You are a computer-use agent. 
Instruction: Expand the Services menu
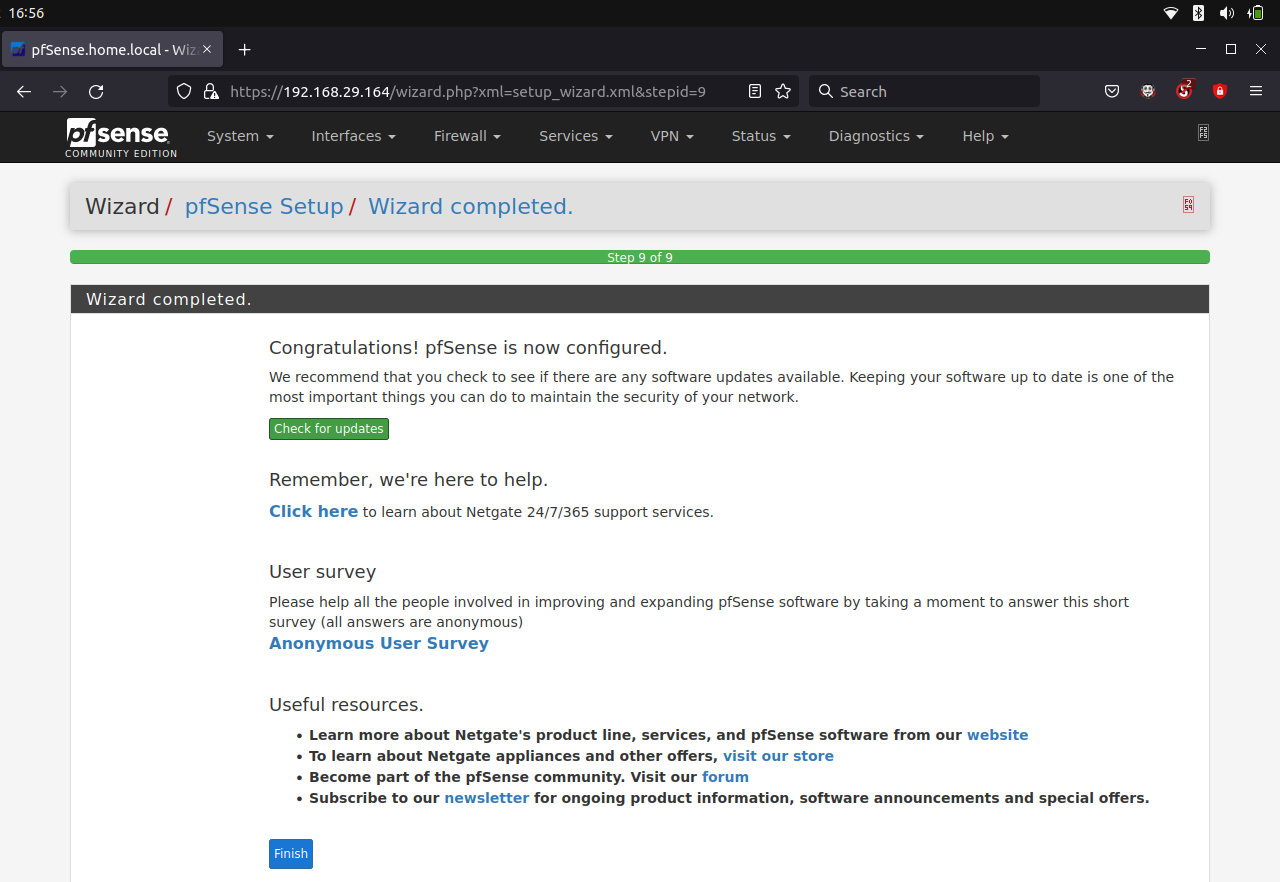point(575,136)
